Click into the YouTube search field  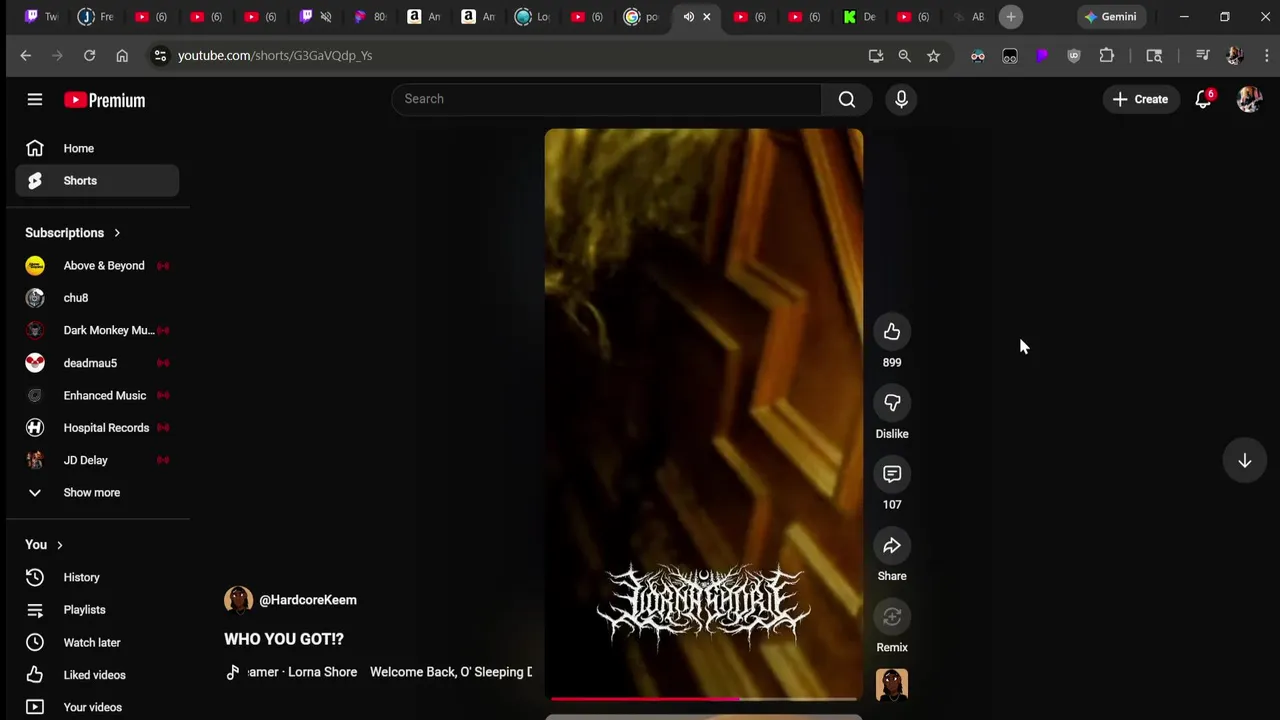(606, 99)
